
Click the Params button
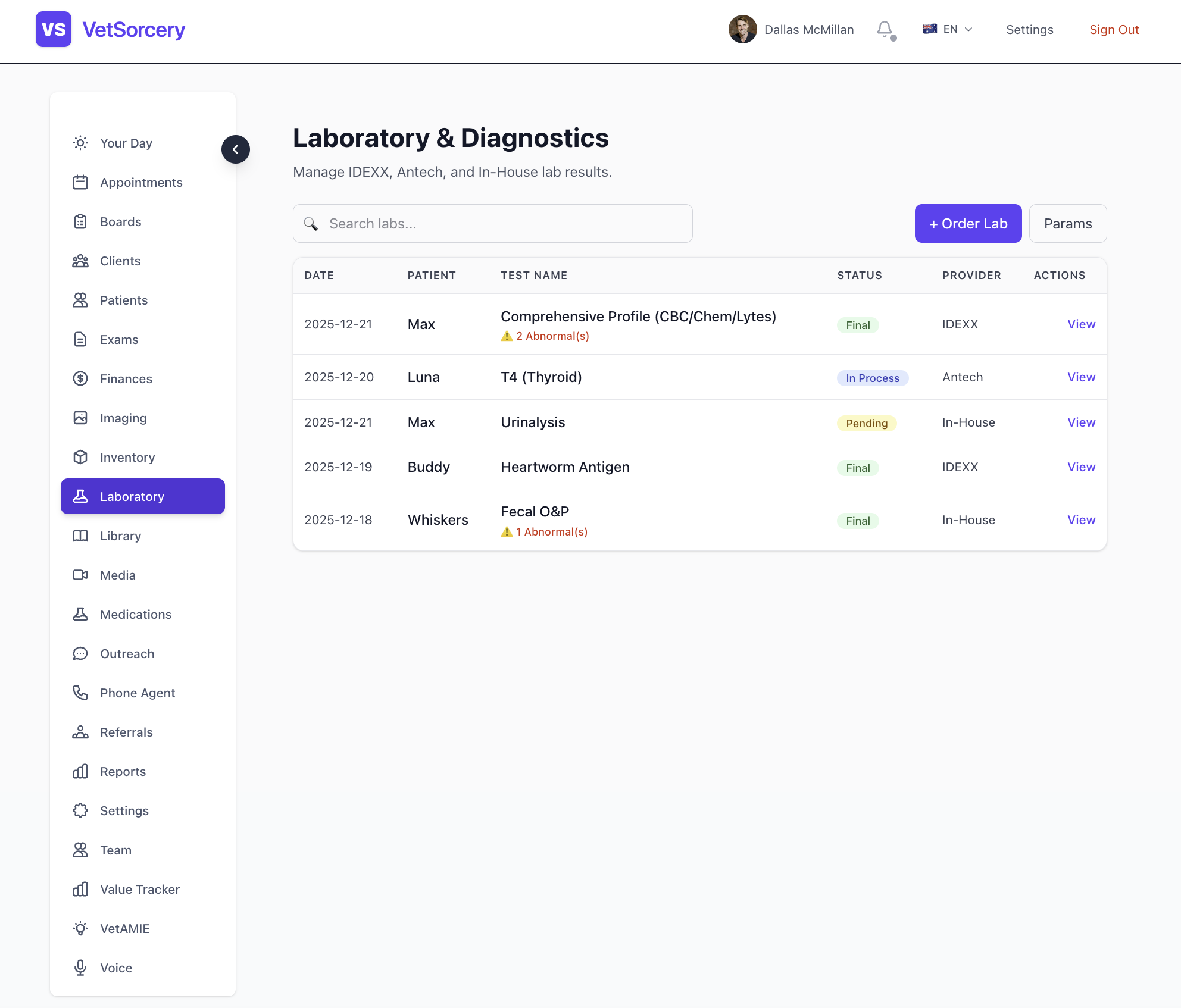click(x=1067, y=224)
